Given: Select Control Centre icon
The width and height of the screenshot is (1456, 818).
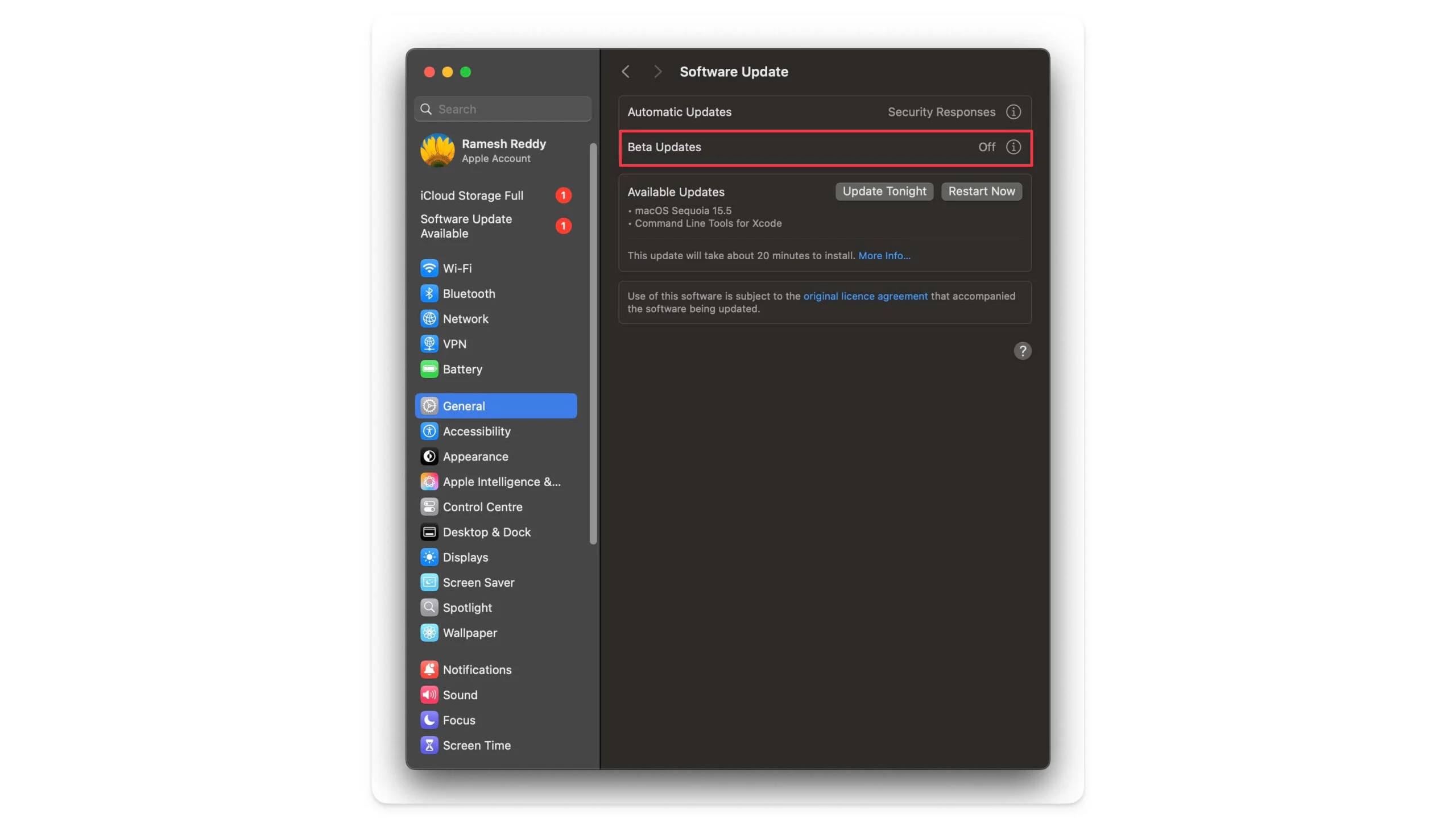Looking at the screenshot, I should tap(429, 506).
